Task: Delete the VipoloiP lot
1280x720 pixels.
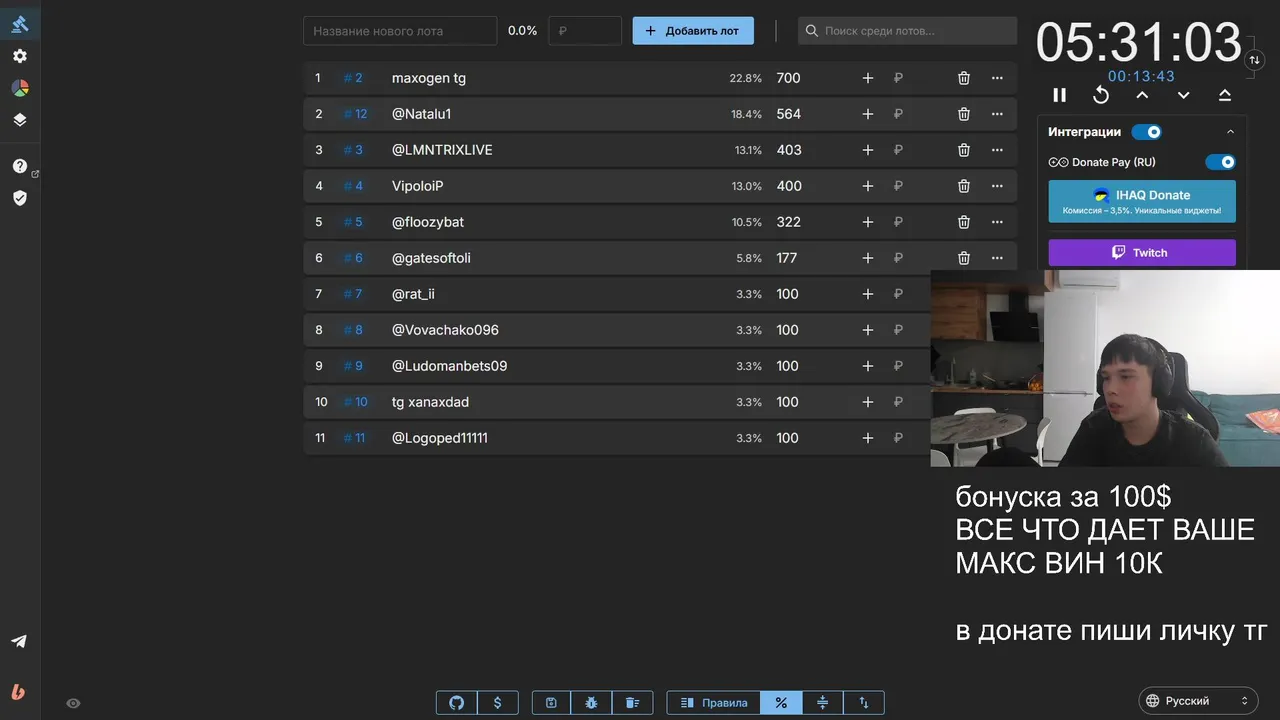Action: click(964, 186)
